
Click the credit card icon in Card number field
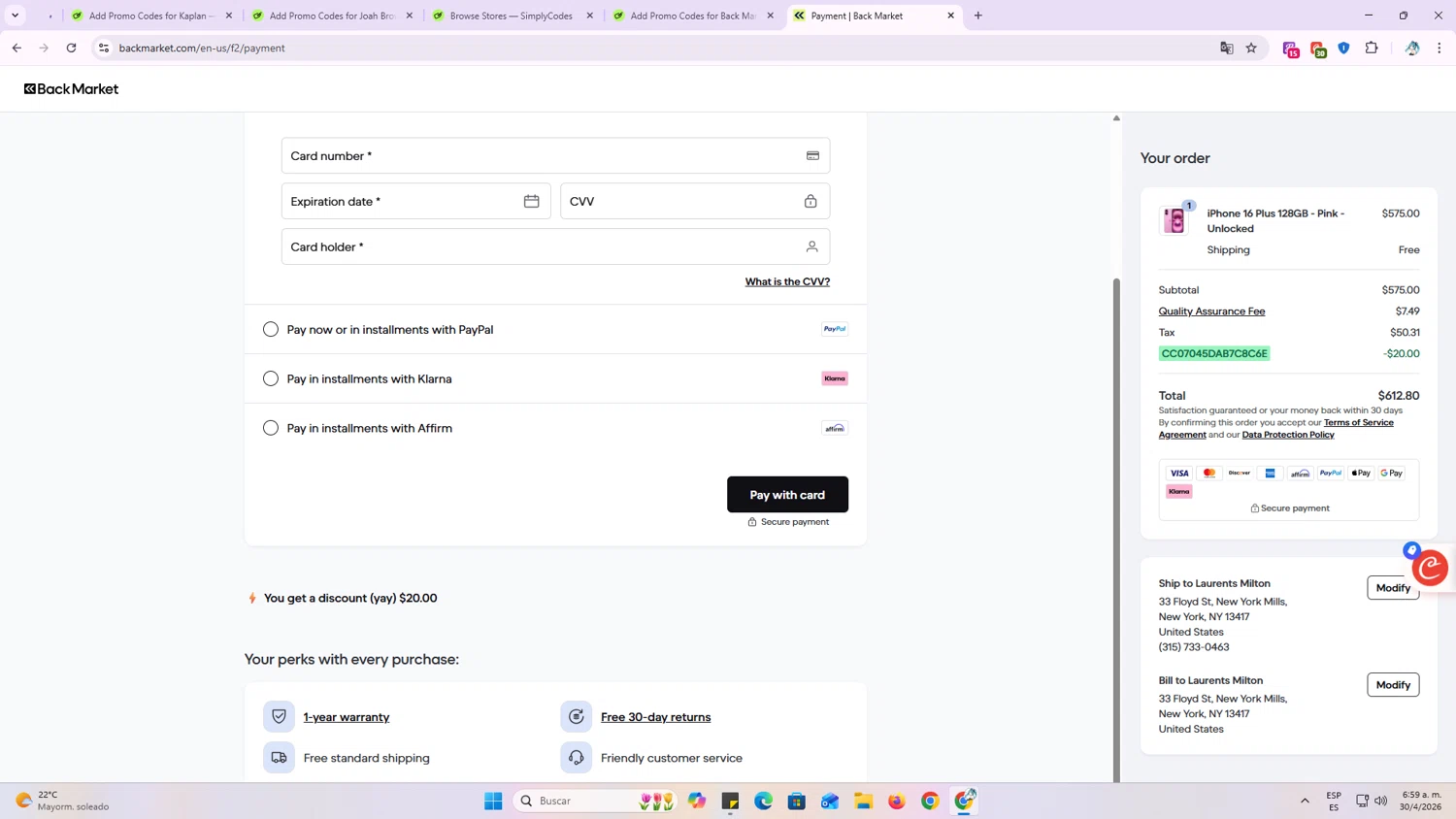click(812, 155)
